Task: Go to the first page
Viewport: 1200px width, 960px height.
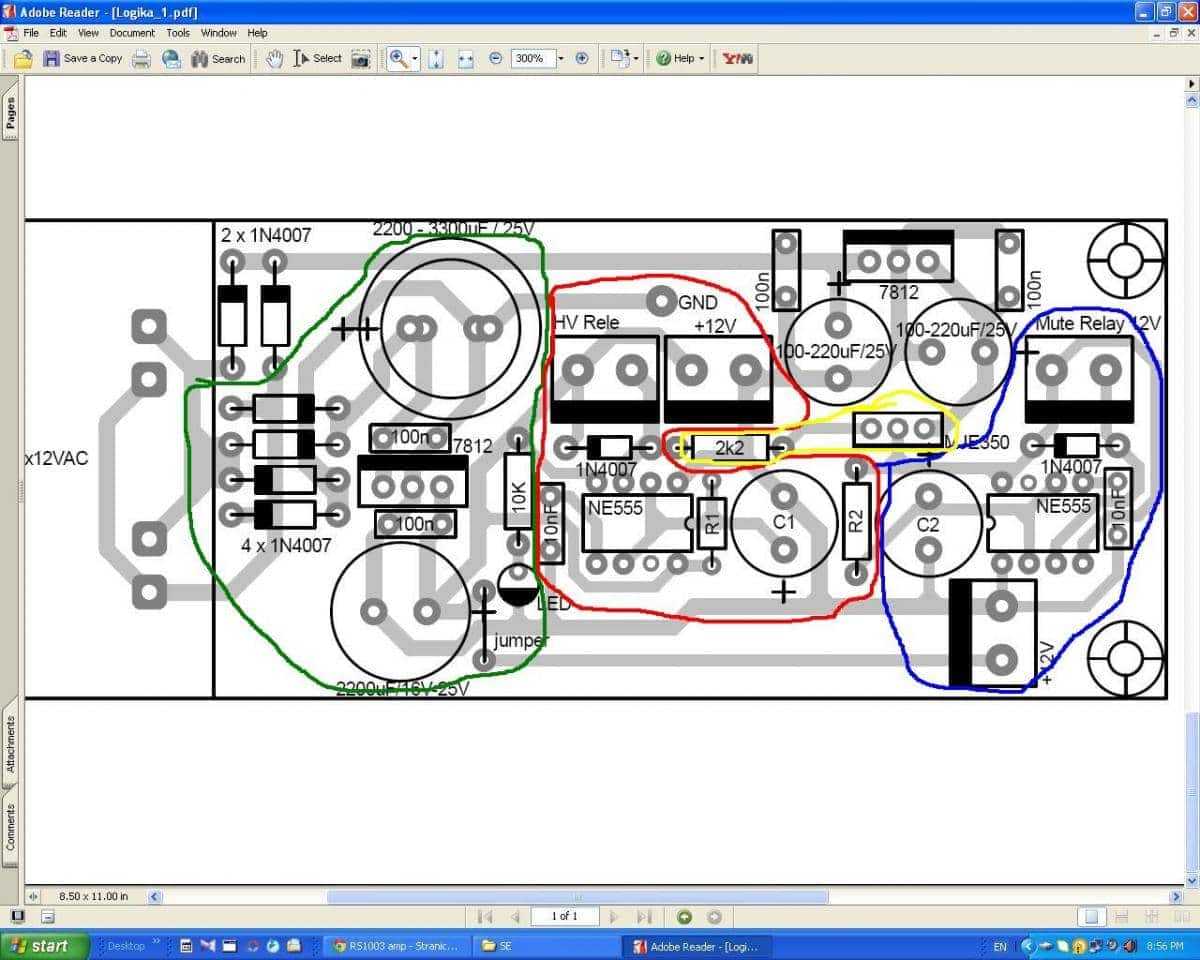Action: pyautogui.click(x=485, y=916)
